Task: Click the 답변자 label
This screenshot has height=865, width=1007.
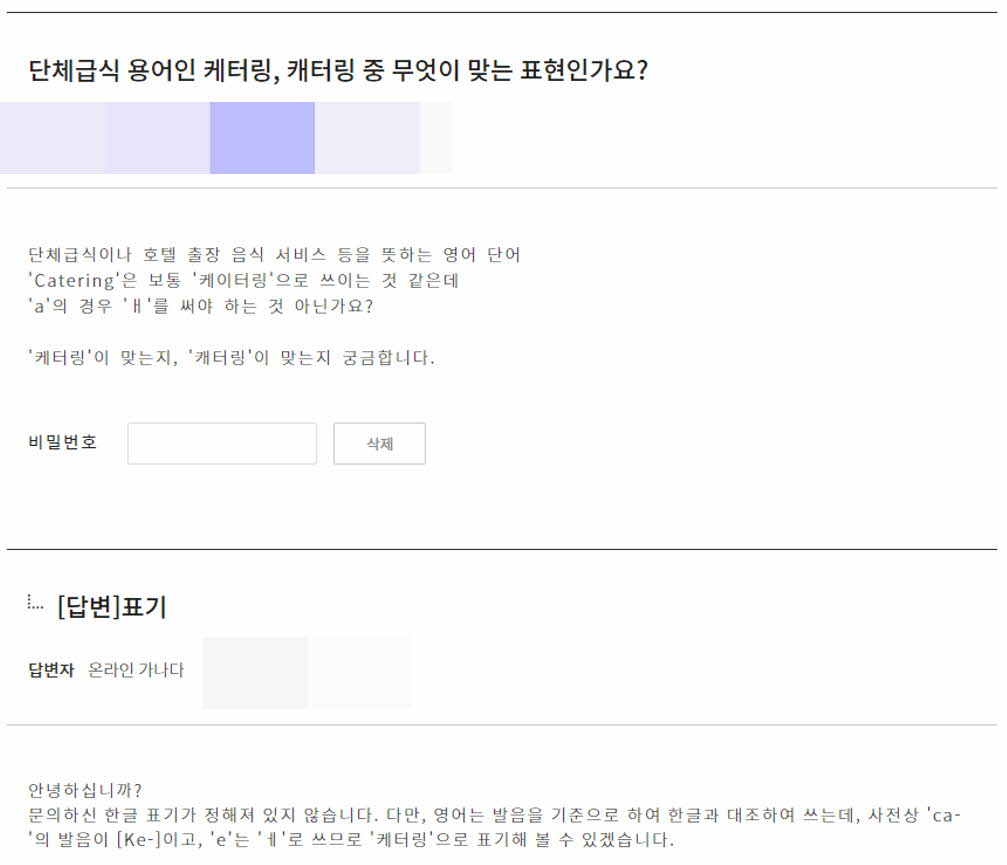Action: 51,670
